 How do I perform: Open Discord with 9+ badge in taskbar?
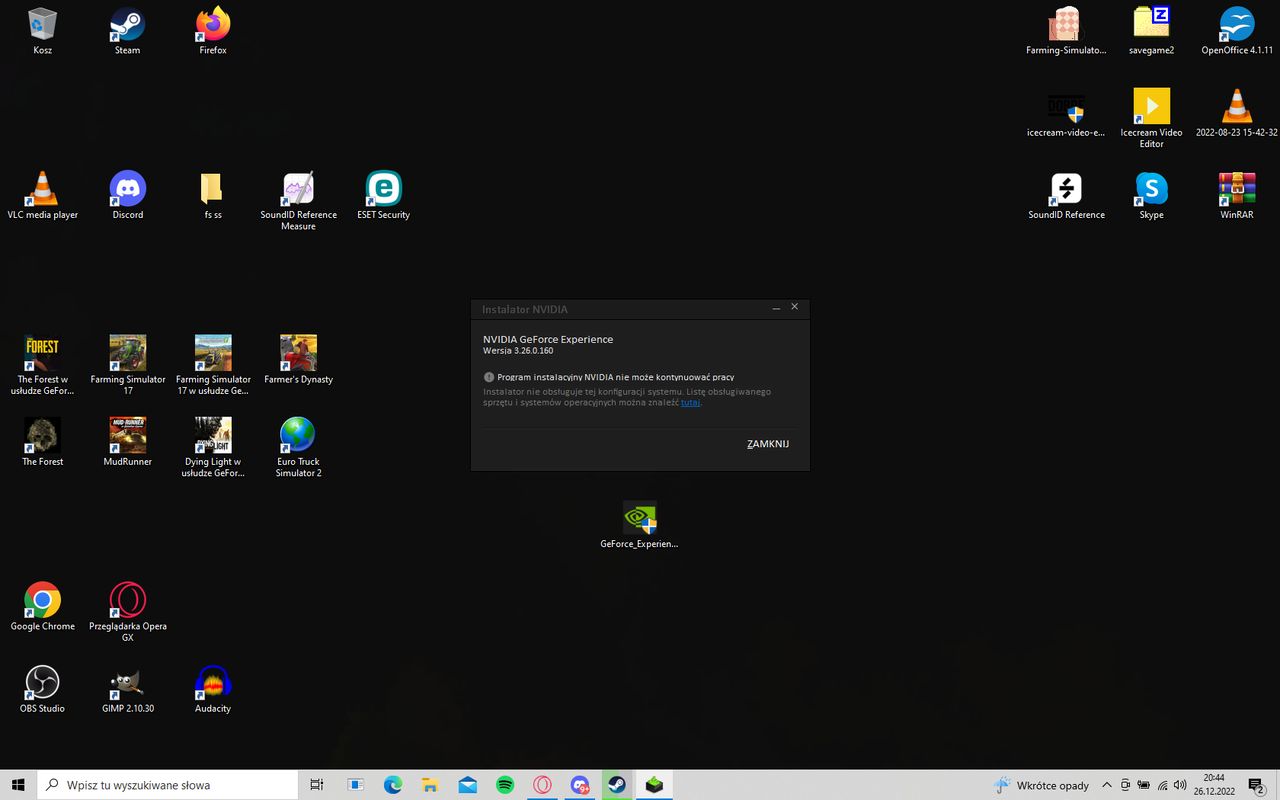[580, 785]
